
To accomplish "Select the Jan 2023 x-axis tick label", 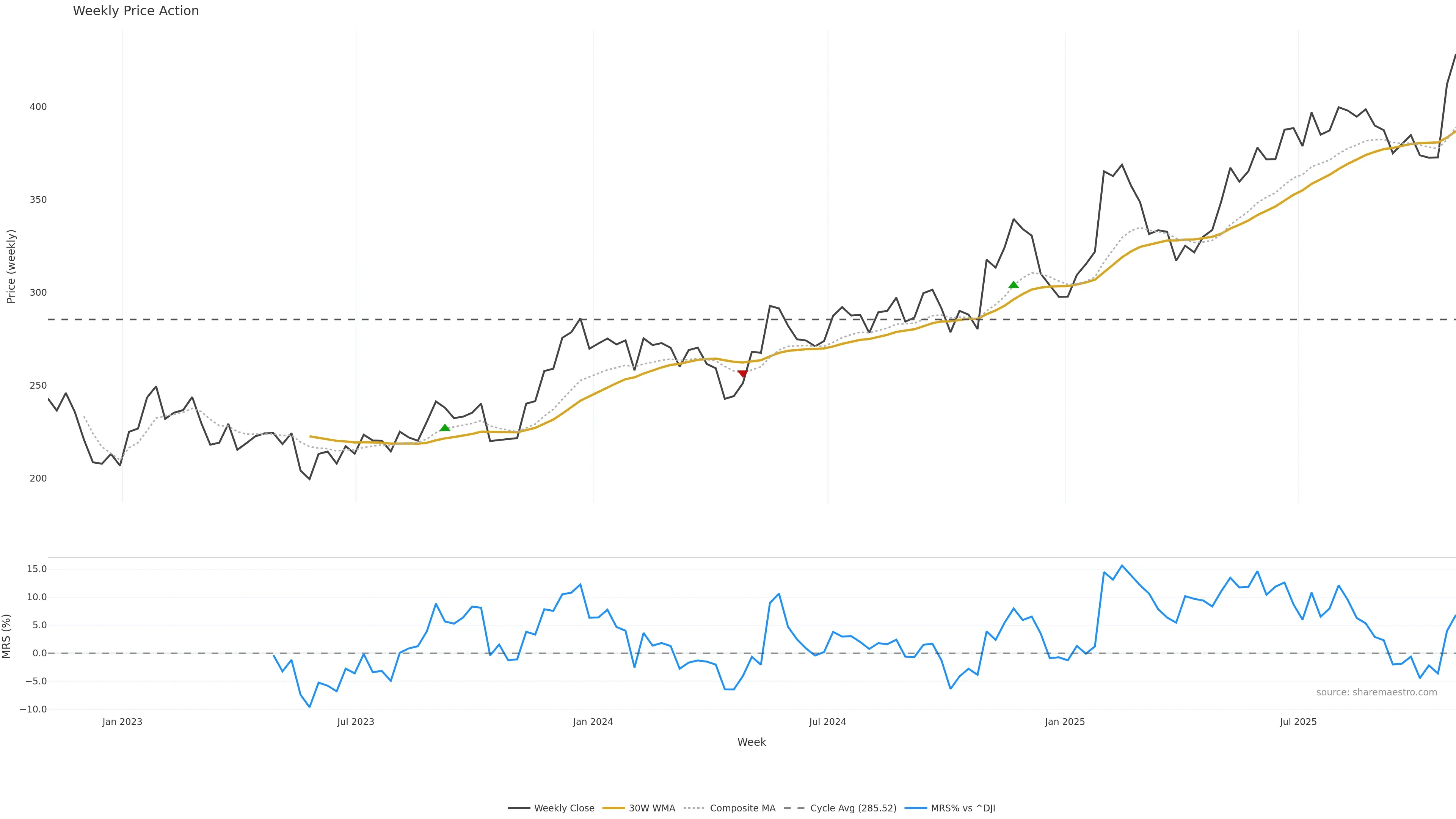I will 122,722.
